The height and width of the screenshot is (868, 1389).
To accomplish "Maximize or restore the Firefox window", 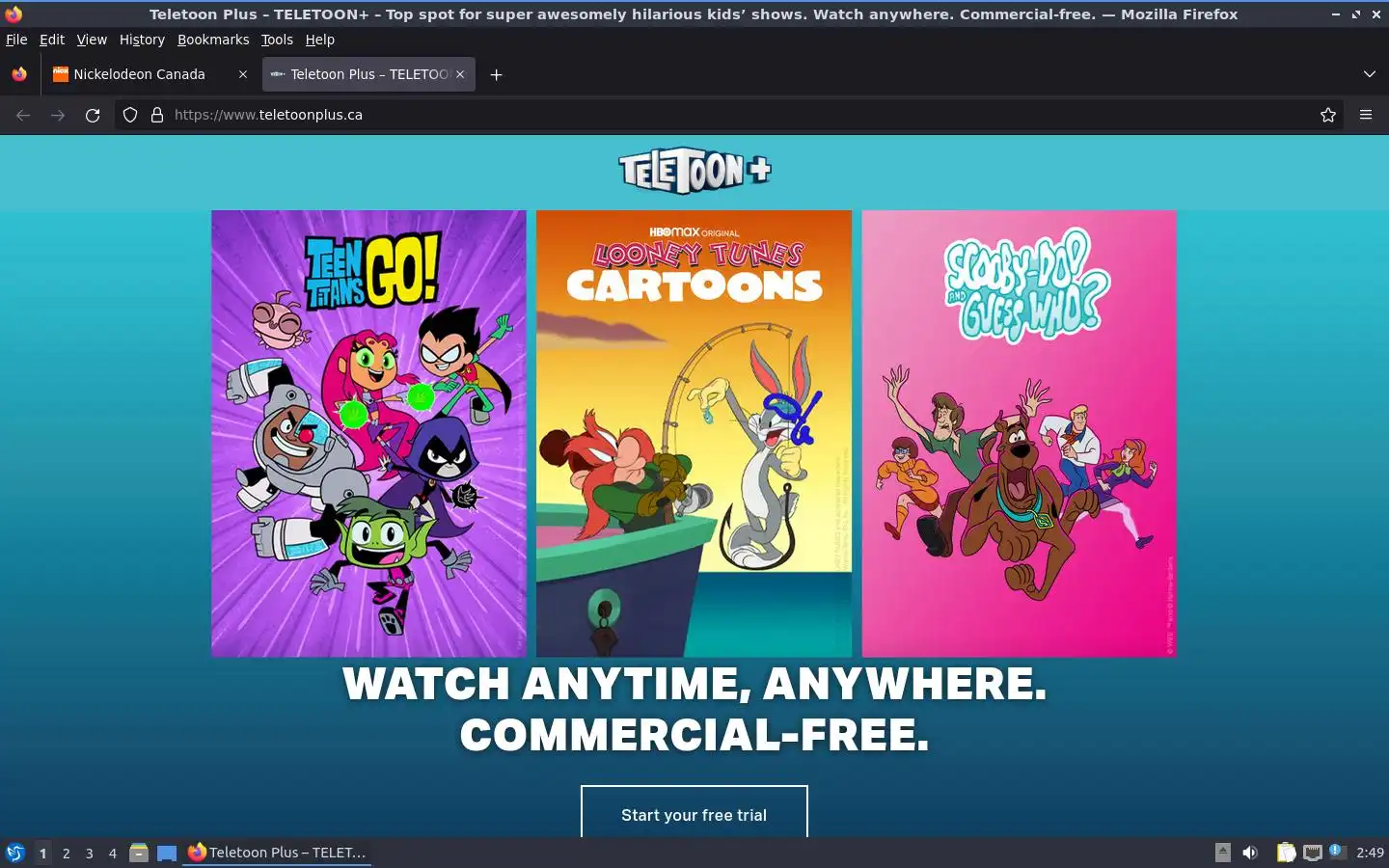I will pos(1355,14).
